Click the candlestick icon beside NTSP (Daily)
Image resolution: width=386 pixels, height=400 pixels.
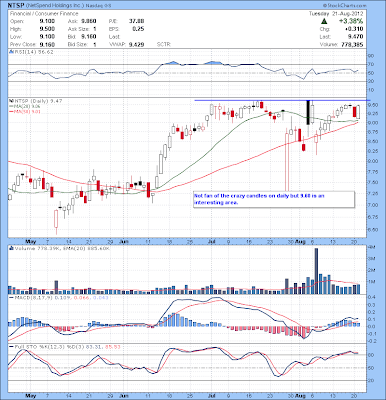[11, 100]
